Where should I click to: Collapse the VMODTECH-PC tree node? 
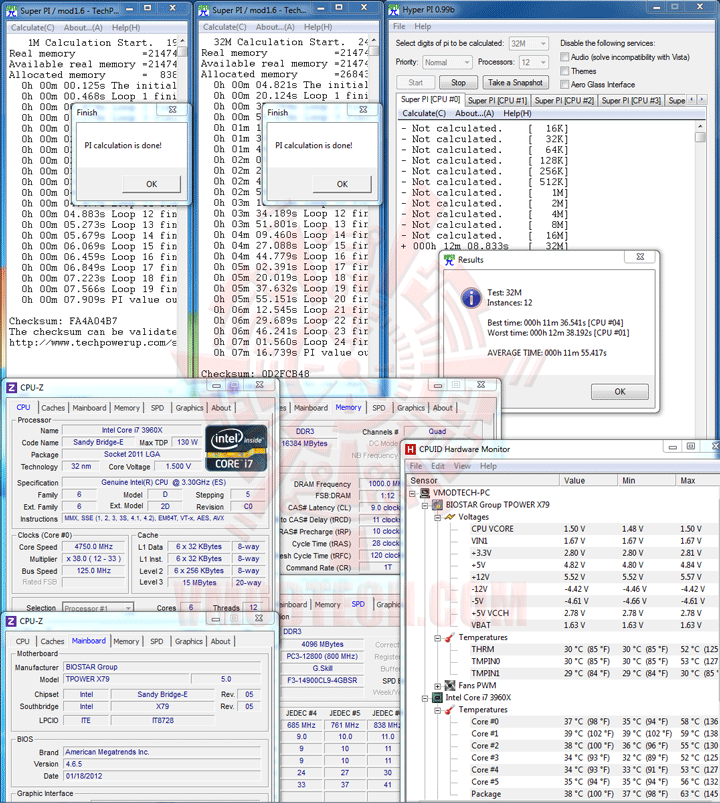click(412, 493)
